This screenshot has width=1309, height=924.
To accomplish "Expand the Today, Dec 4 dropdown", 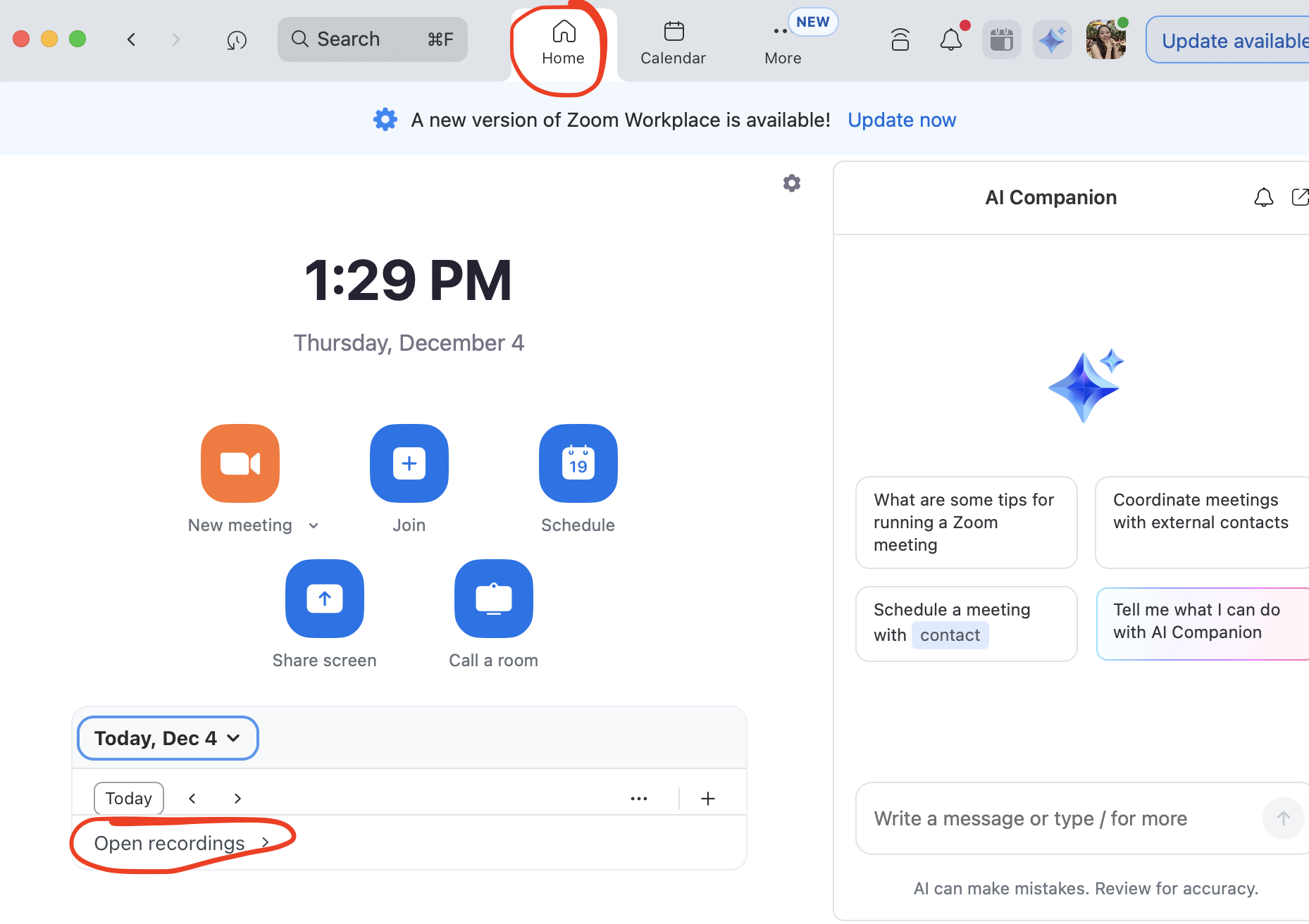I will click(168, 738).
